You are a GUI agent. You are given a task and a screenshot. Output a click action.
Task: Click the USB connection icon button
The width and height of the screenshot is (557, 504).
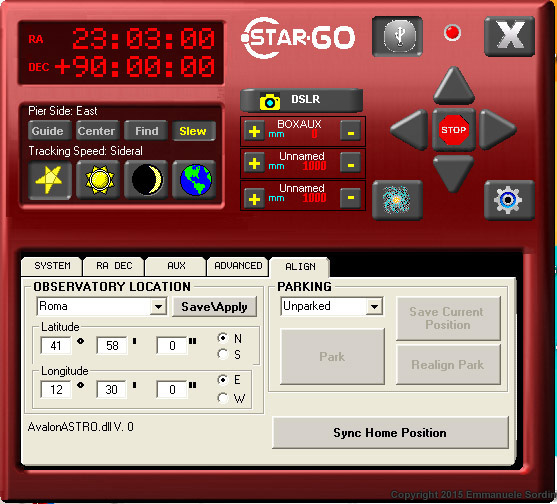397,36
